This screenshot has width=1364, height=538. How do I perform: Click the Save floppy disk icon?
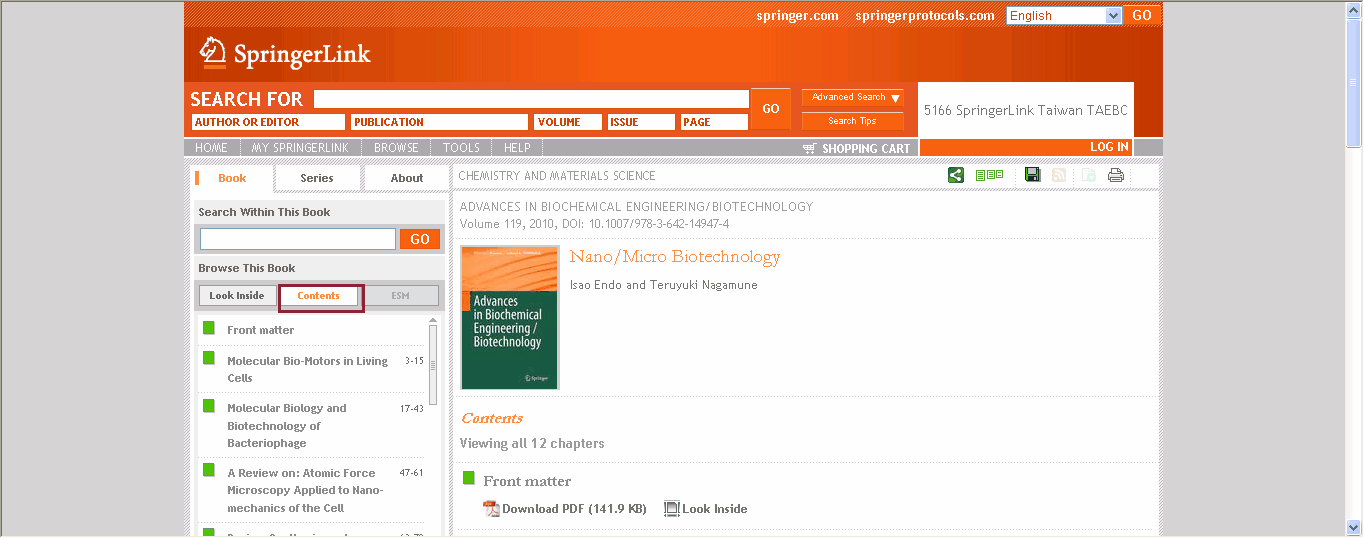coord(1033,175)
